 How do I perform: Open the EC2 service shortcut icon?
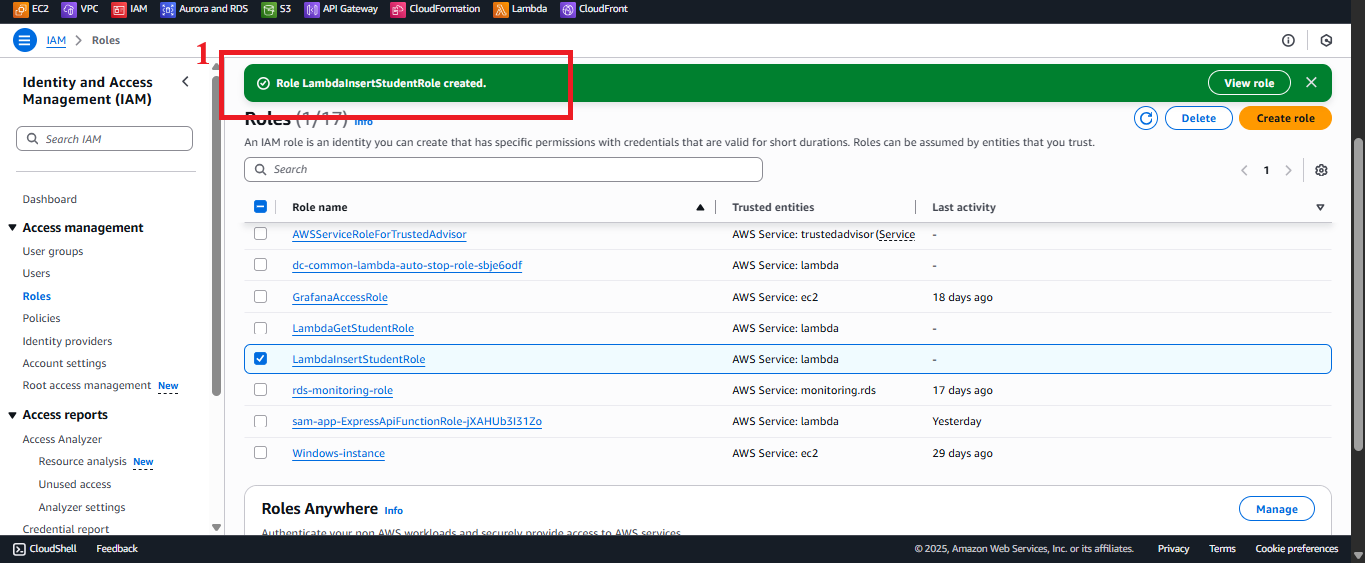tap(21, 9)
